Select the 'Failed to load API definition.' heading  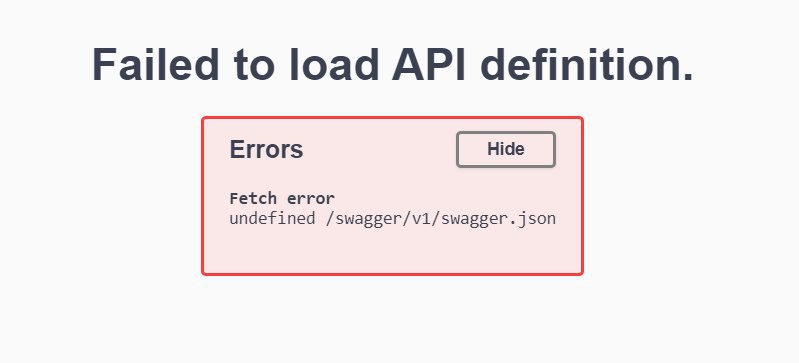point(392,64)
